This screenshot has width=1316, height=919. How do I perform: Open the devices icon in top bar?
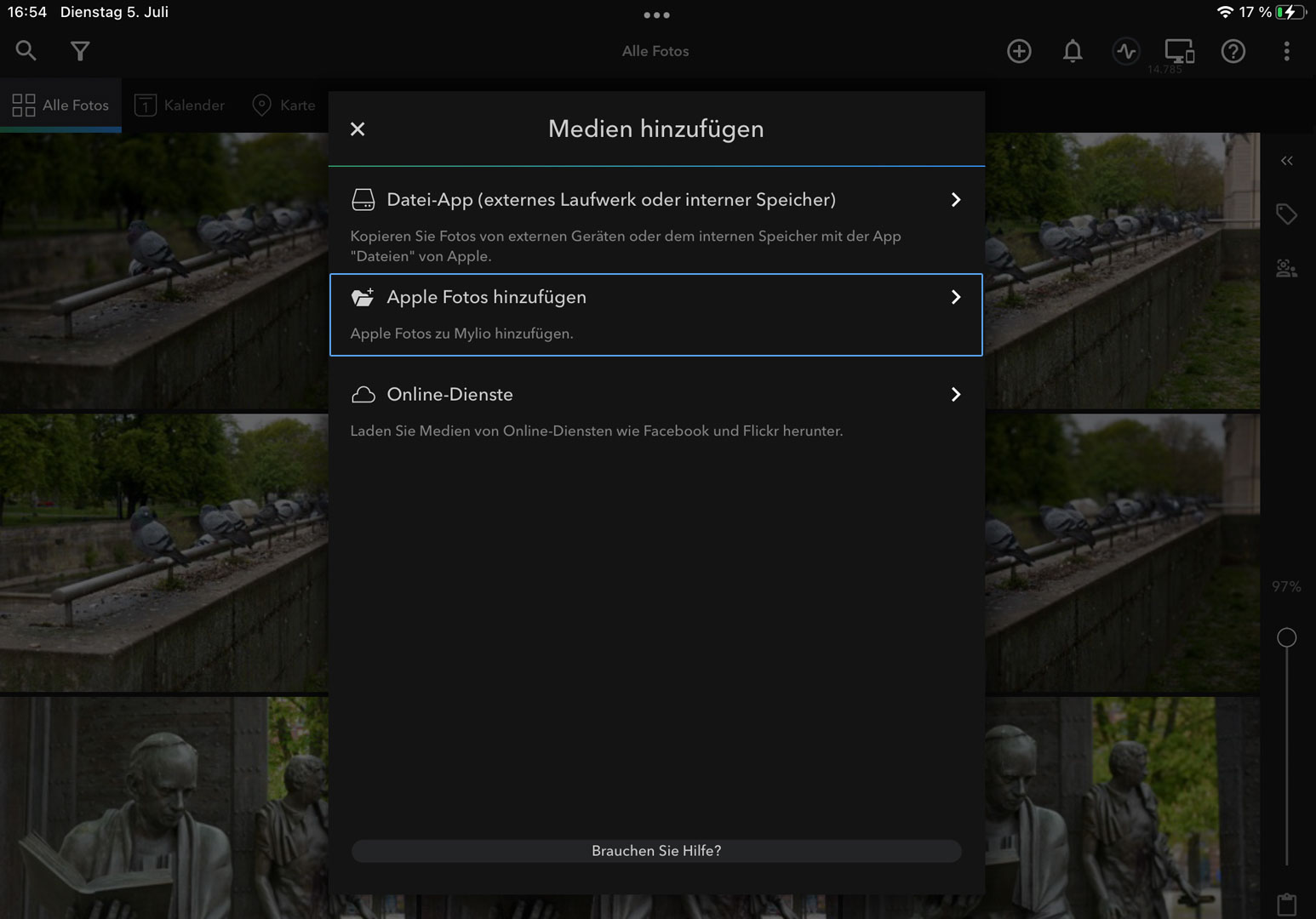pyautogui.click(x=1180, y=51)
